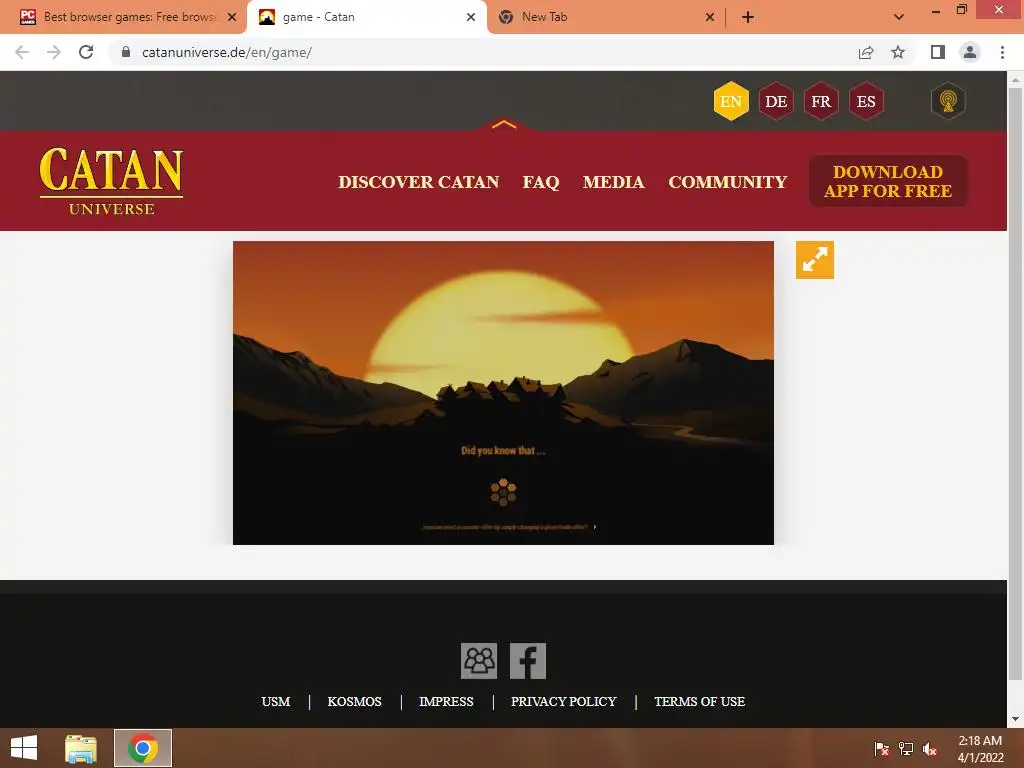This screenshot has height=768, width=1024.
Task: Reload the current page
Action: coord(86,52)
